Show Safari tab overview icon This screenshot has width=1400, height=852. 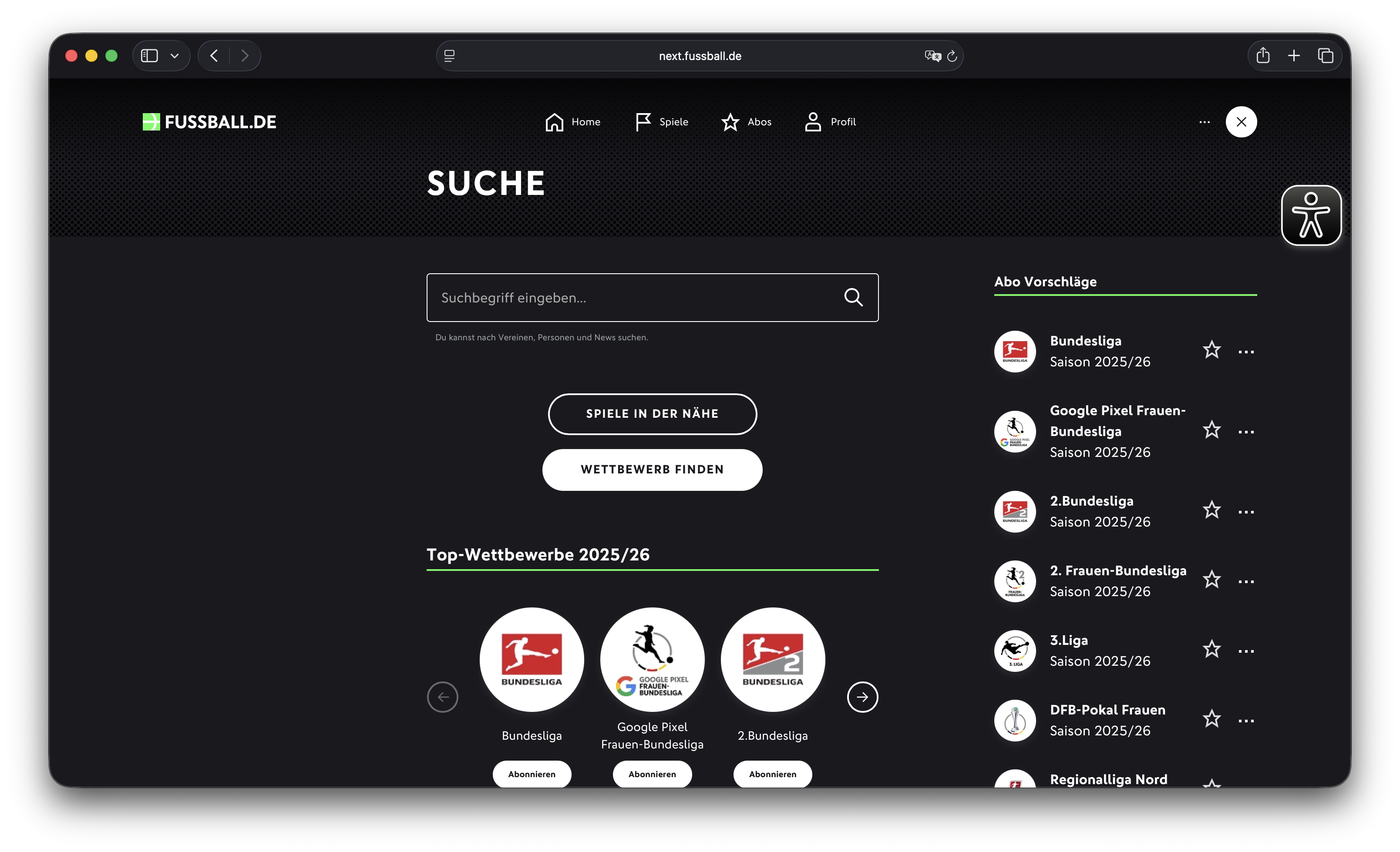(x=1325, y=55)
